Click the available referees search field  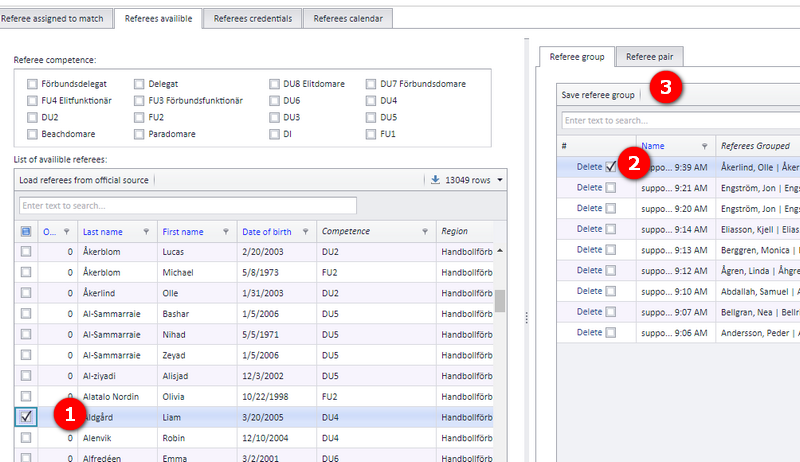(188, 206)
